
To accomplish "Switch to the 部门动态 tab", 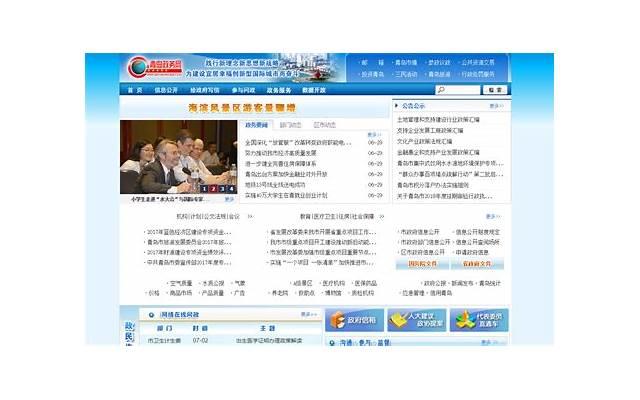I will (290, 125).
